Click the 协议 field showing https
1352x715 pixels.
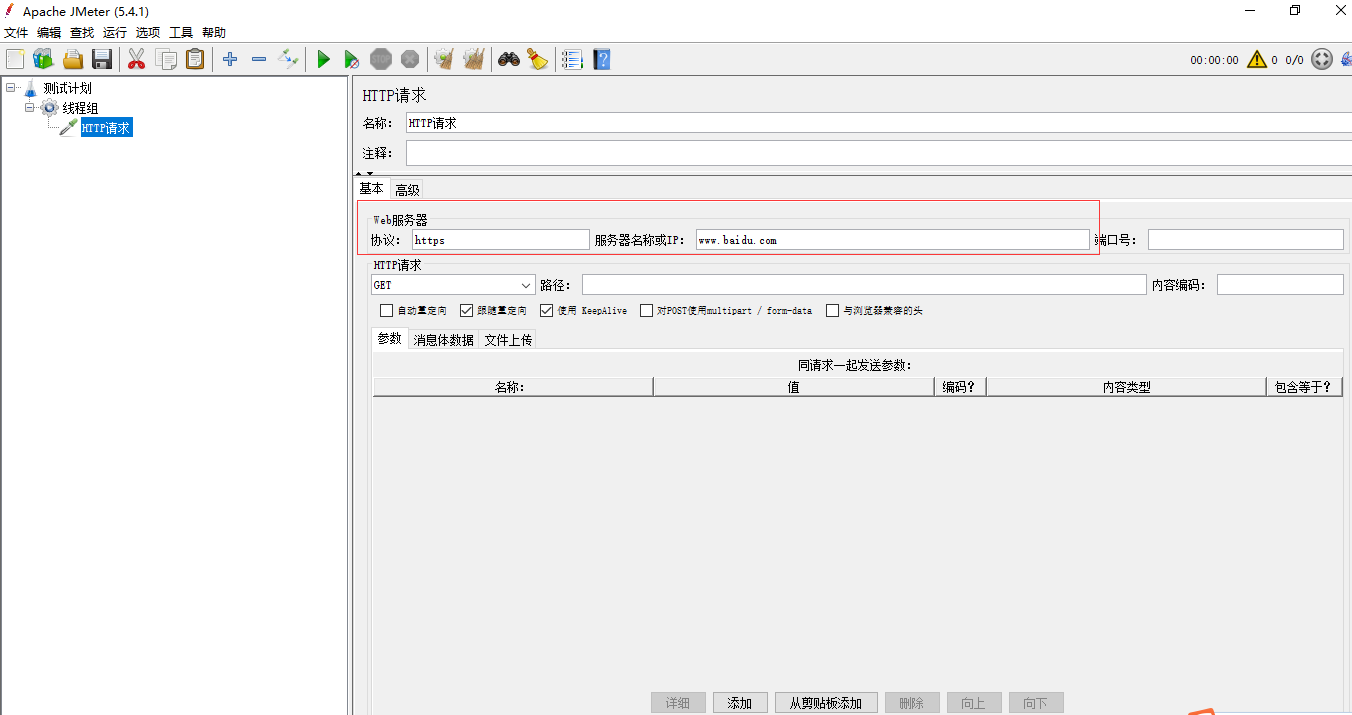501,240
